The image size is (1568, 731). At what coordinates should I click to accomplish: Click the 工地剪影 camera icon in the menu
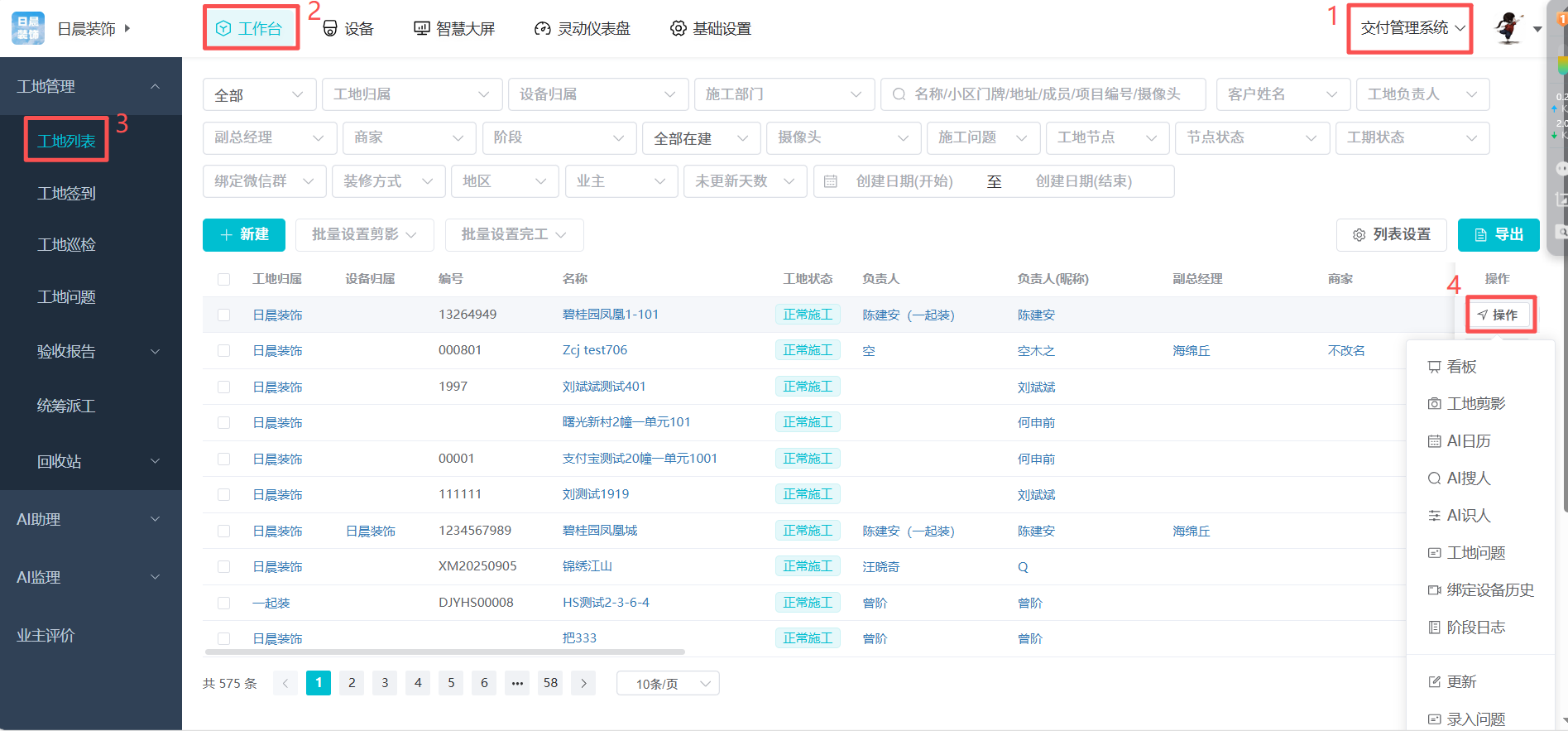1434,404
